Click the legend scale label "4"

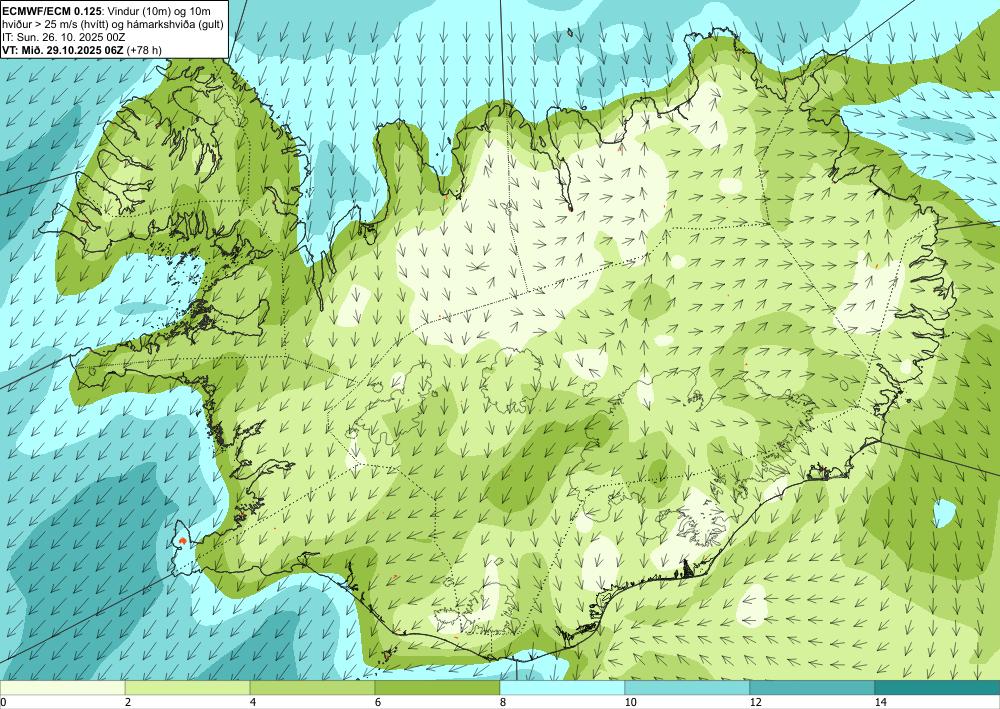point(253,702)
